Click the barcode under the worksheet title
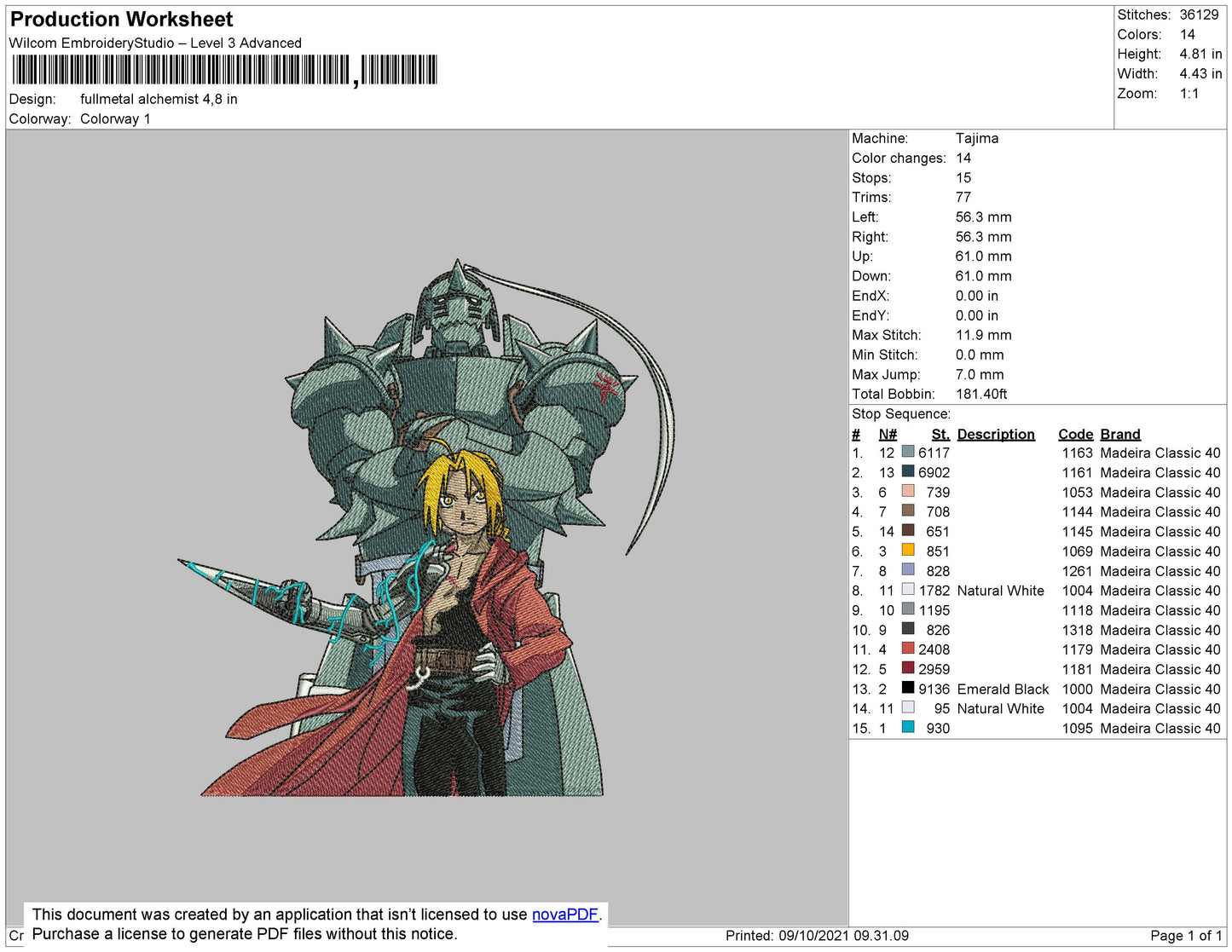 pos(224,70)
